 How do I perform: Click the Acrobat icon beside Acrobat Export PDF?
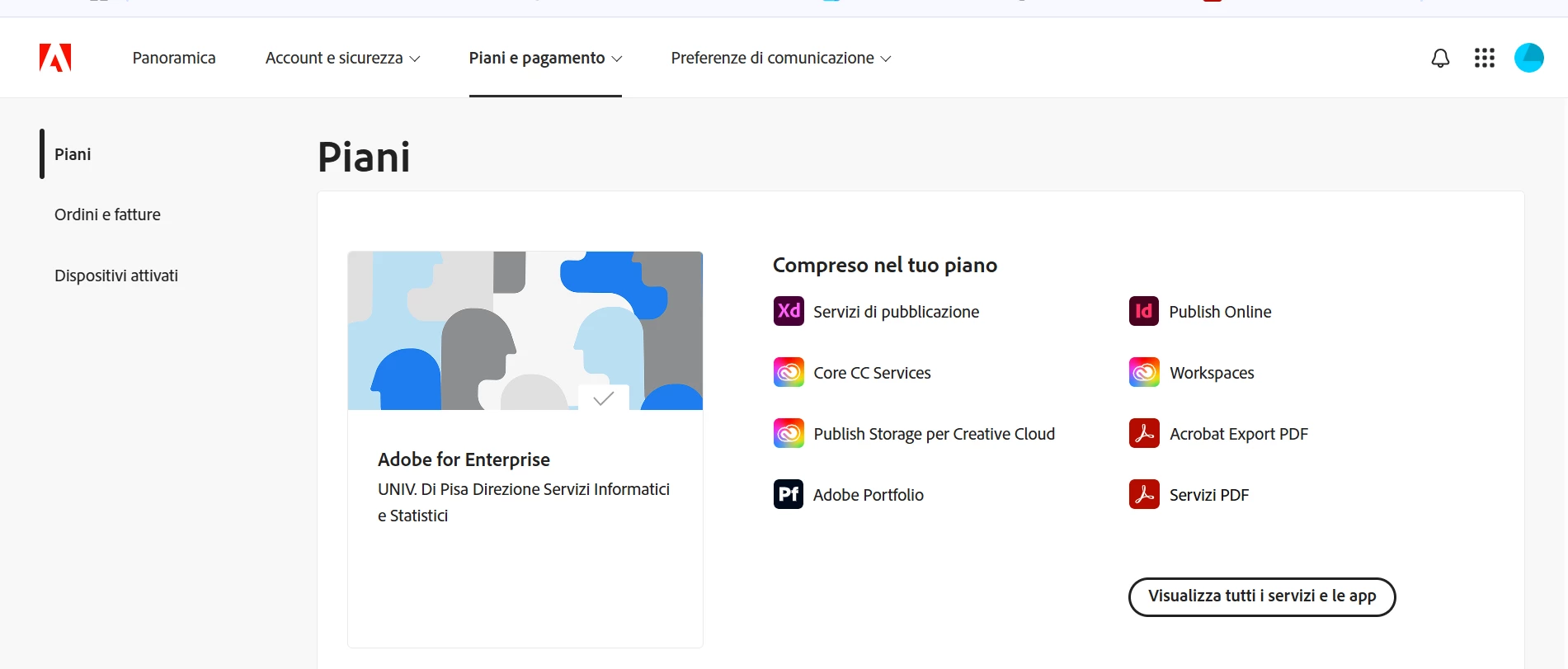1144,433
